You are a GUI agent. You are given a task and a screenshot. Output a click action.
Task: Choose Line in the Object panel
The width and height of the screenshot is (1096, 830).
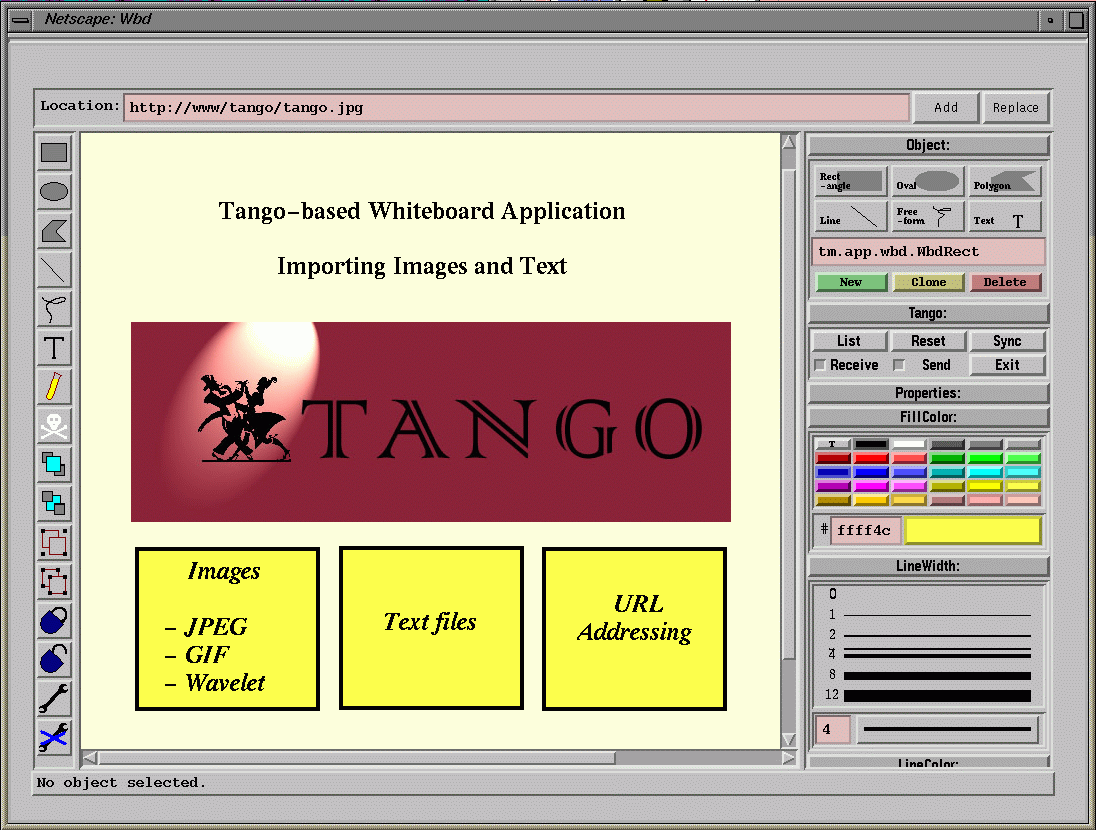pyautogui.click(x=850, y=216)
